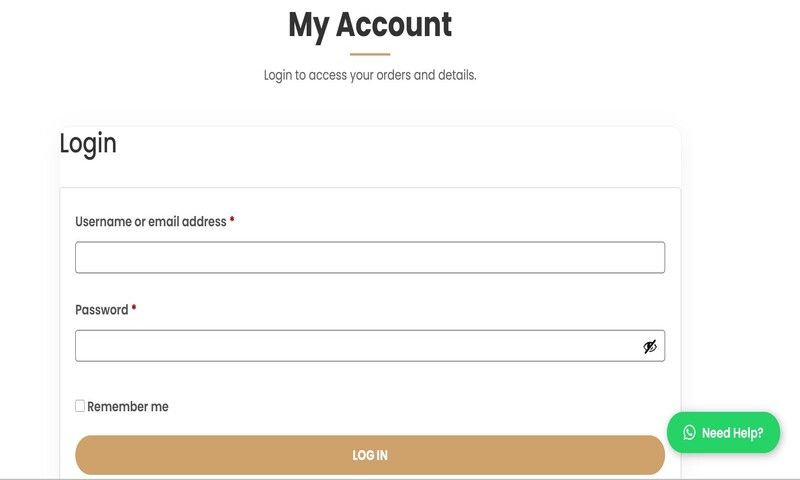Enable the Remember me checkbox

click(80, 406)
